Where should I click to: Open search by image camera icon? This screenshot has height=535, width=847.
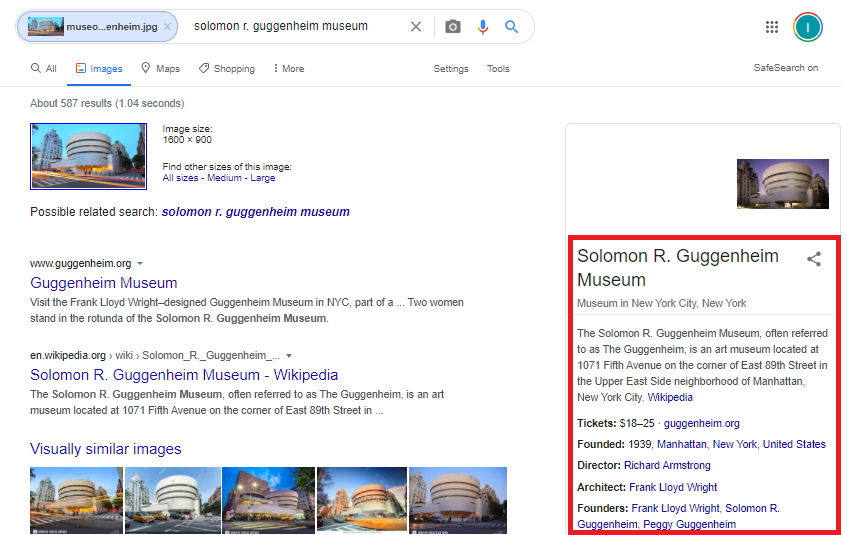pos(453,26)
